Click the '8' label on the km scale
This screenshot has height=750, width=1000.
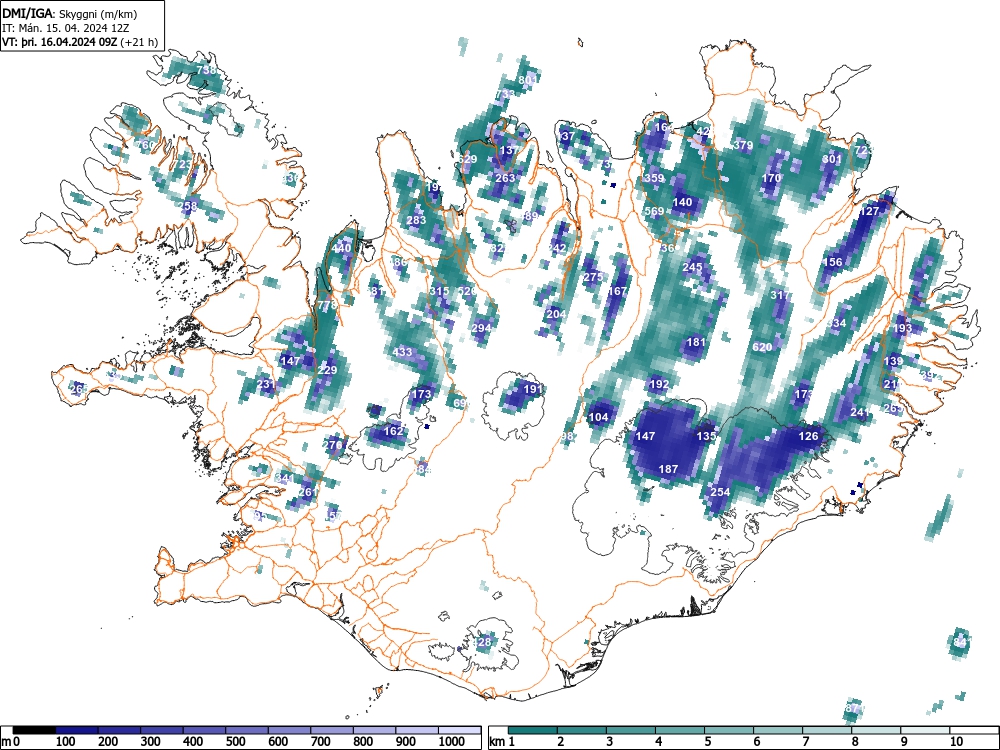tap(855, 742)
